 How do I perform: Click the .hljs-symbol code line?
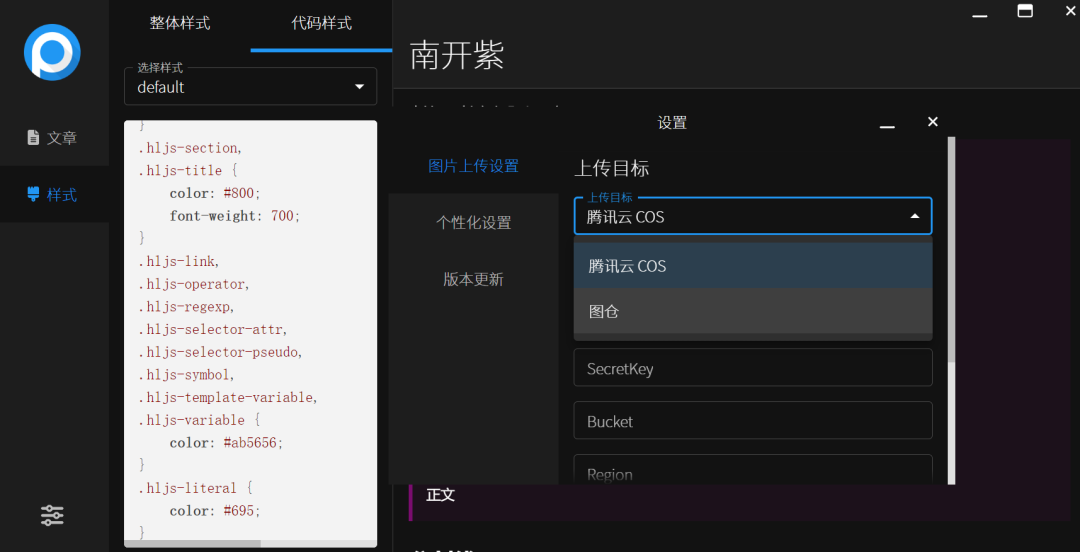click(187, 375)
